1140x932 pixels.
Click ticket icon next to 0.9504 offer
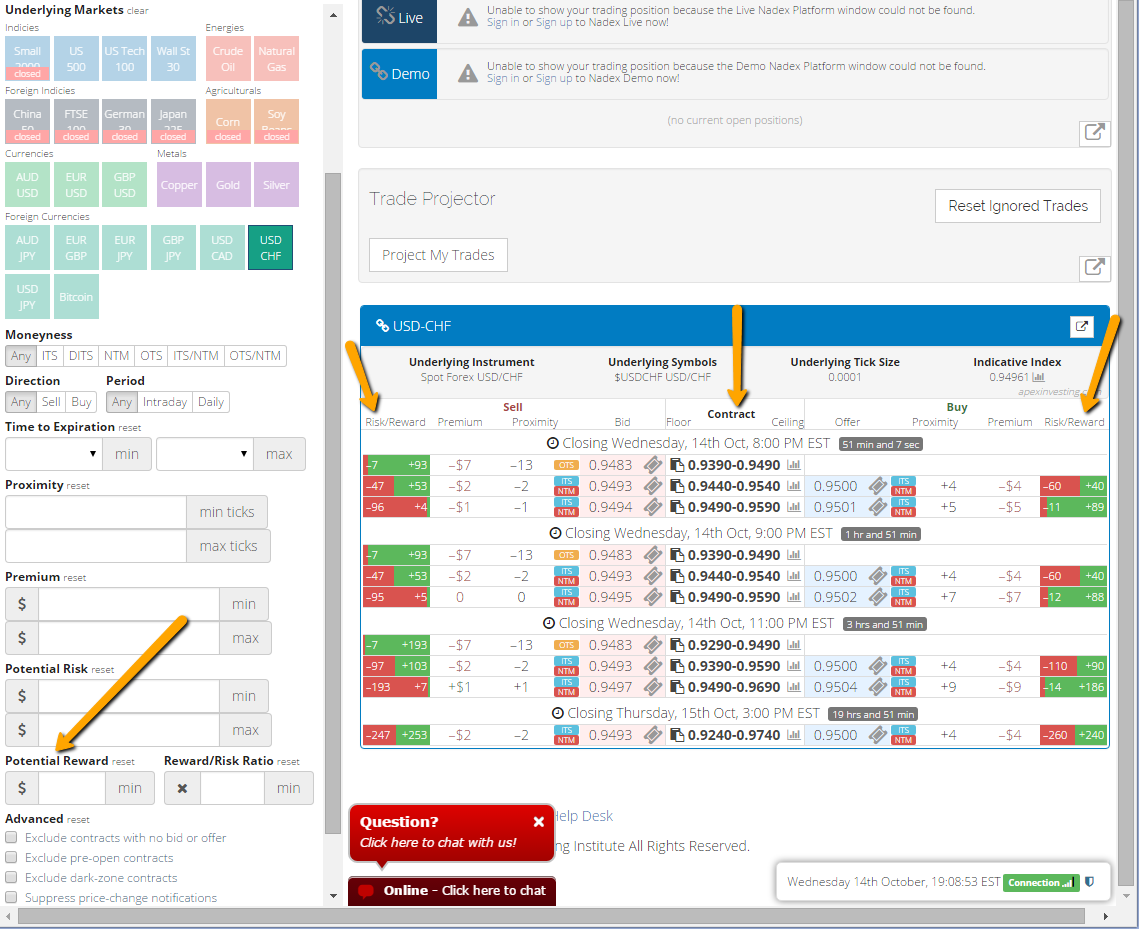[877, 687]
